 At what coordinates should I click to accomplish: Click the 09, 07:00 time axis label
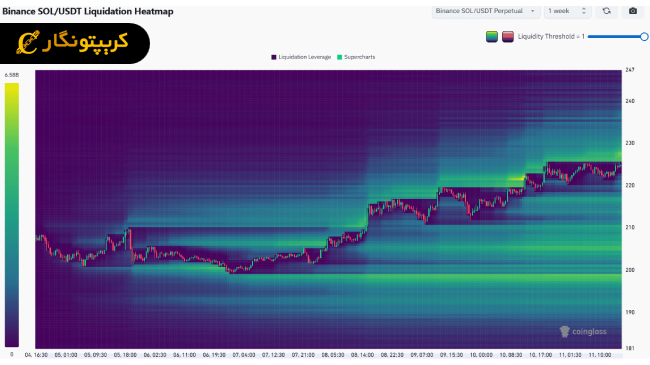click(422, 355)
